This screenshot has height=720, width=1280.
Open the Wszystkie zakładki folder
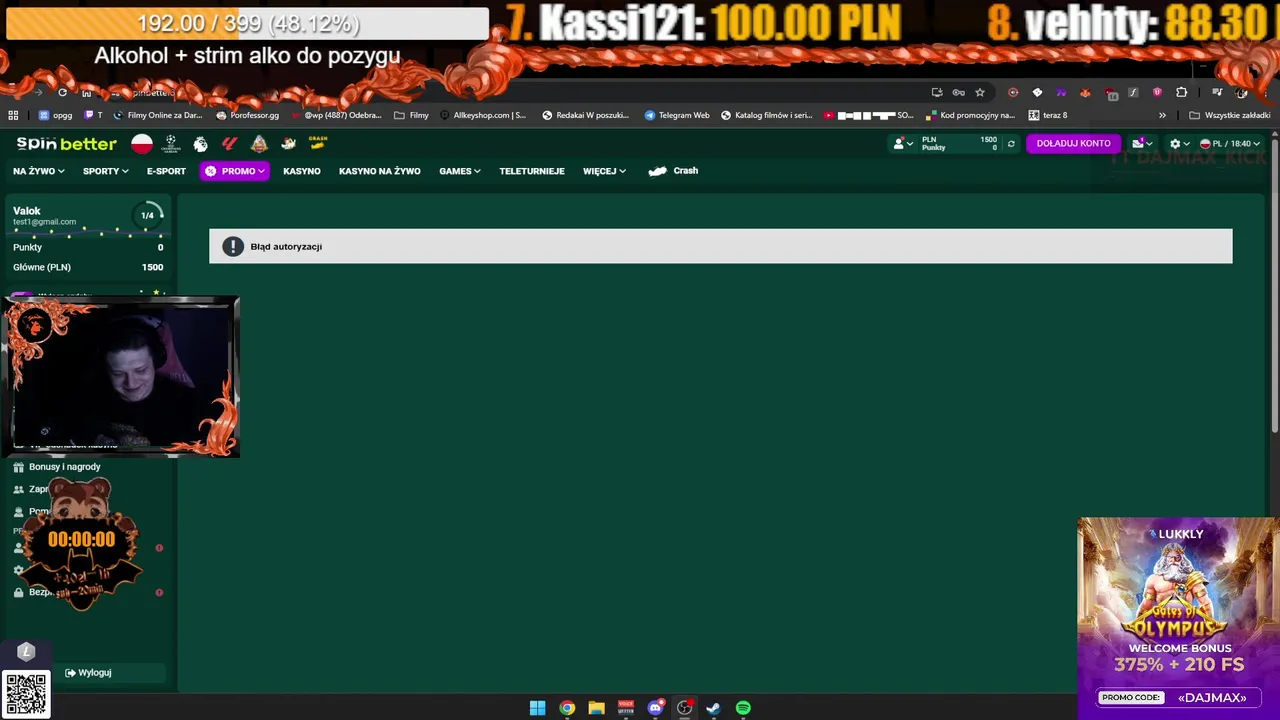point(1229,115)
